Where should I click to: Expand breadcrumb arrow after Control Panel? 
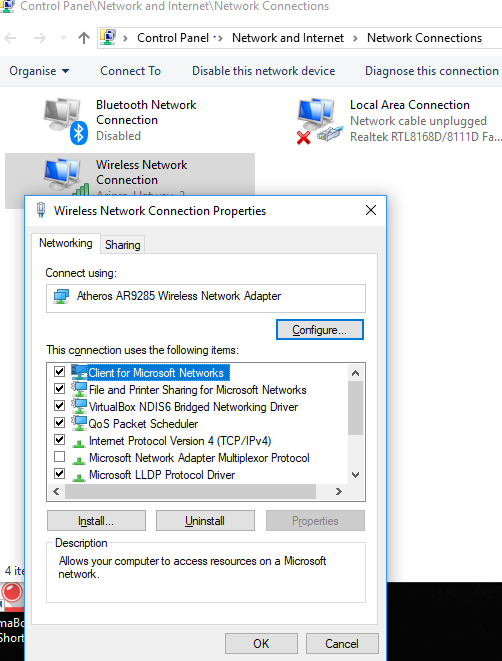pos(220,38)
